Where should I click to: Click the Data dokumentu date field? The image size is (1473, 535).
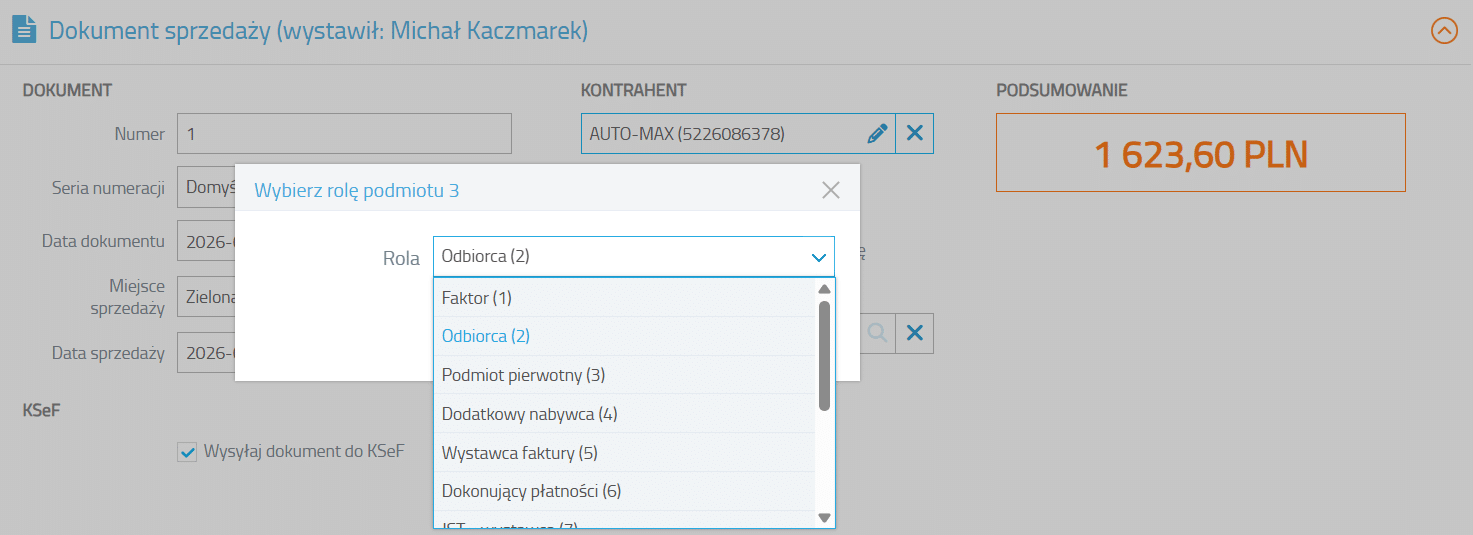click(206, 241)
